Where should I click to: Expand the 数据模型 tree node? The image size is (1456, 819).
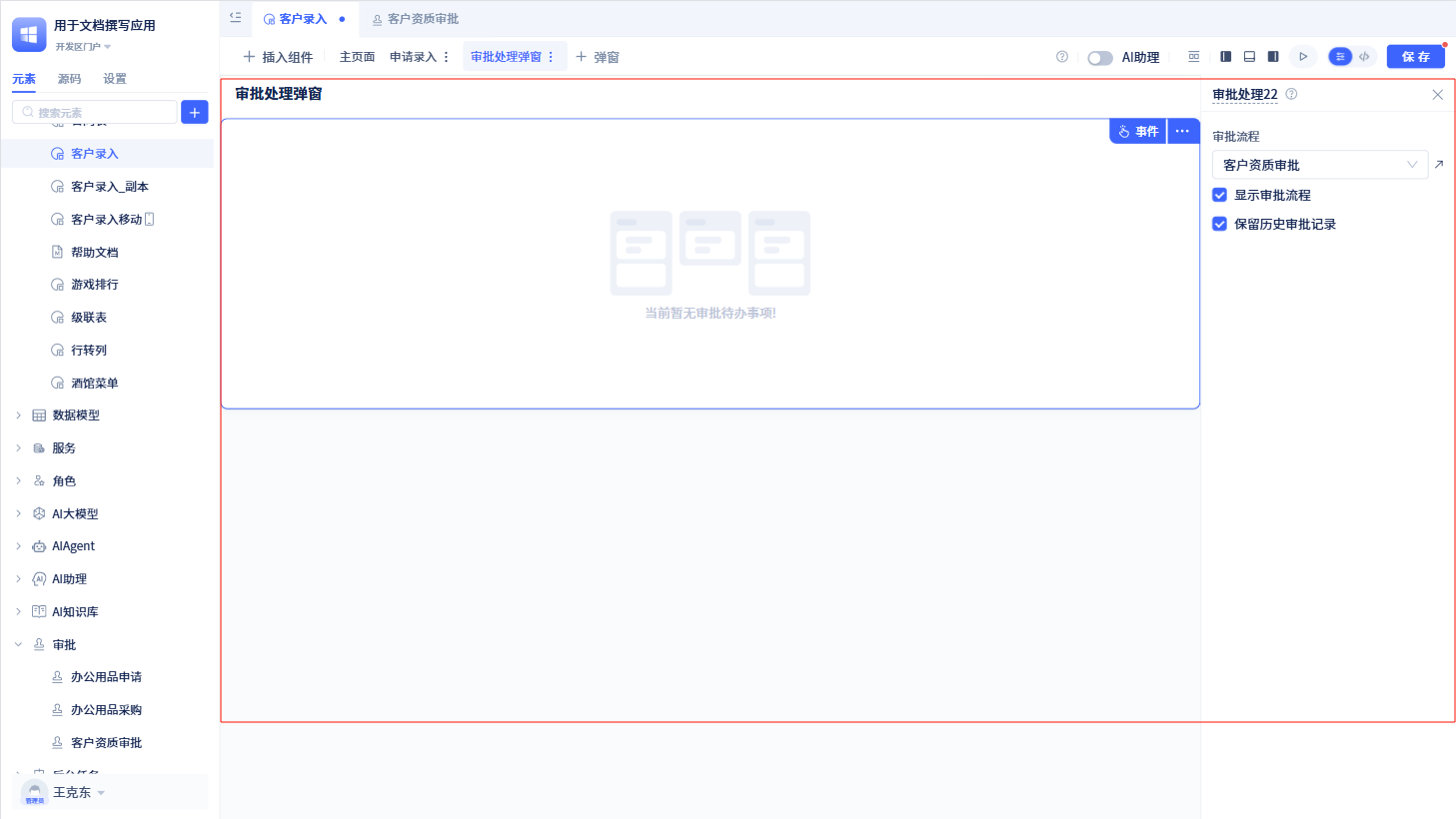pyautogui.click(x=18, y=415)
